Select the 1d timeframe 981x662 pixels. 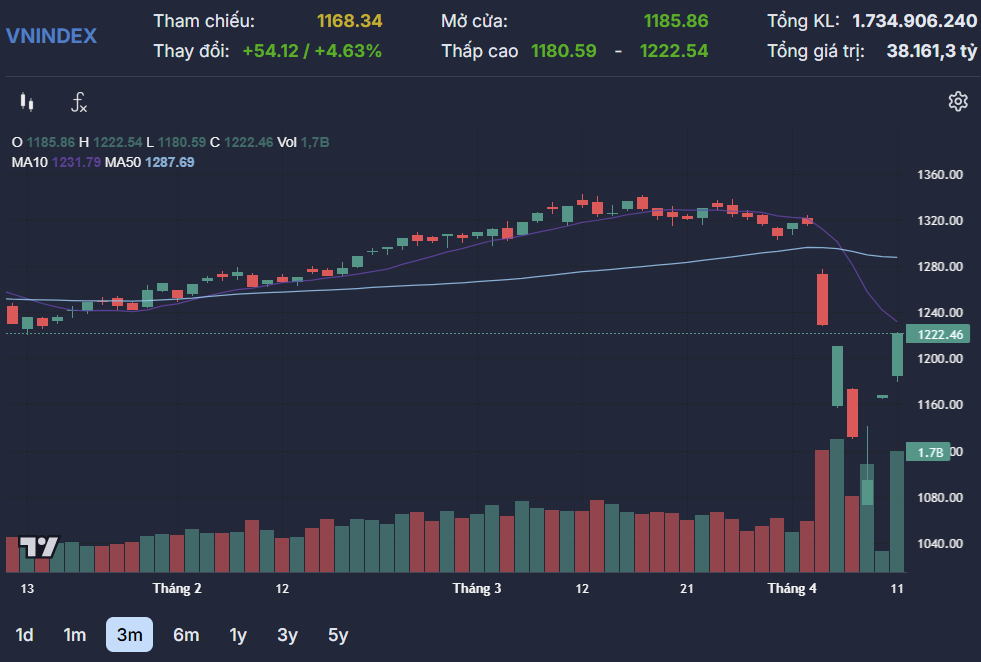click(x=25, y=634)
